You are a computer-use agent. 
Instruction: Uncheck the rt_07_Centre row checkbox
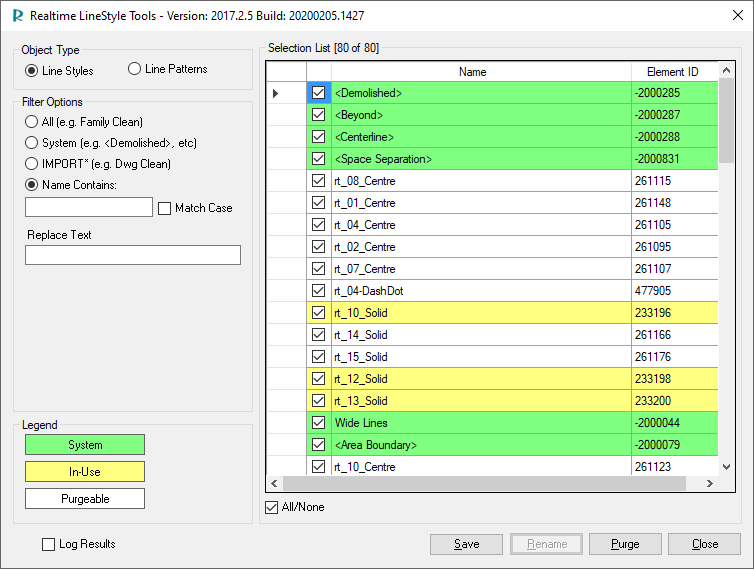(x=318, y=268)
